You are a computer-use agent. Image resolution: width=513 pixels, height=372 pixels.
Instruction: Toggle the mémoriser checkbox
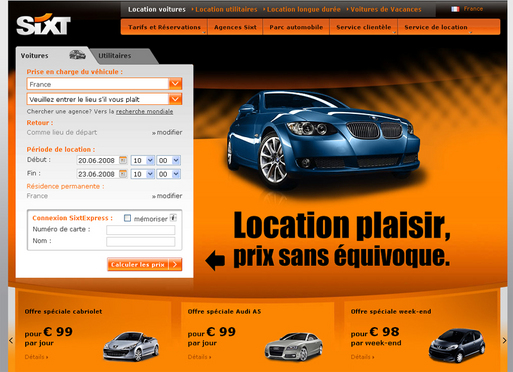(127, 218)
